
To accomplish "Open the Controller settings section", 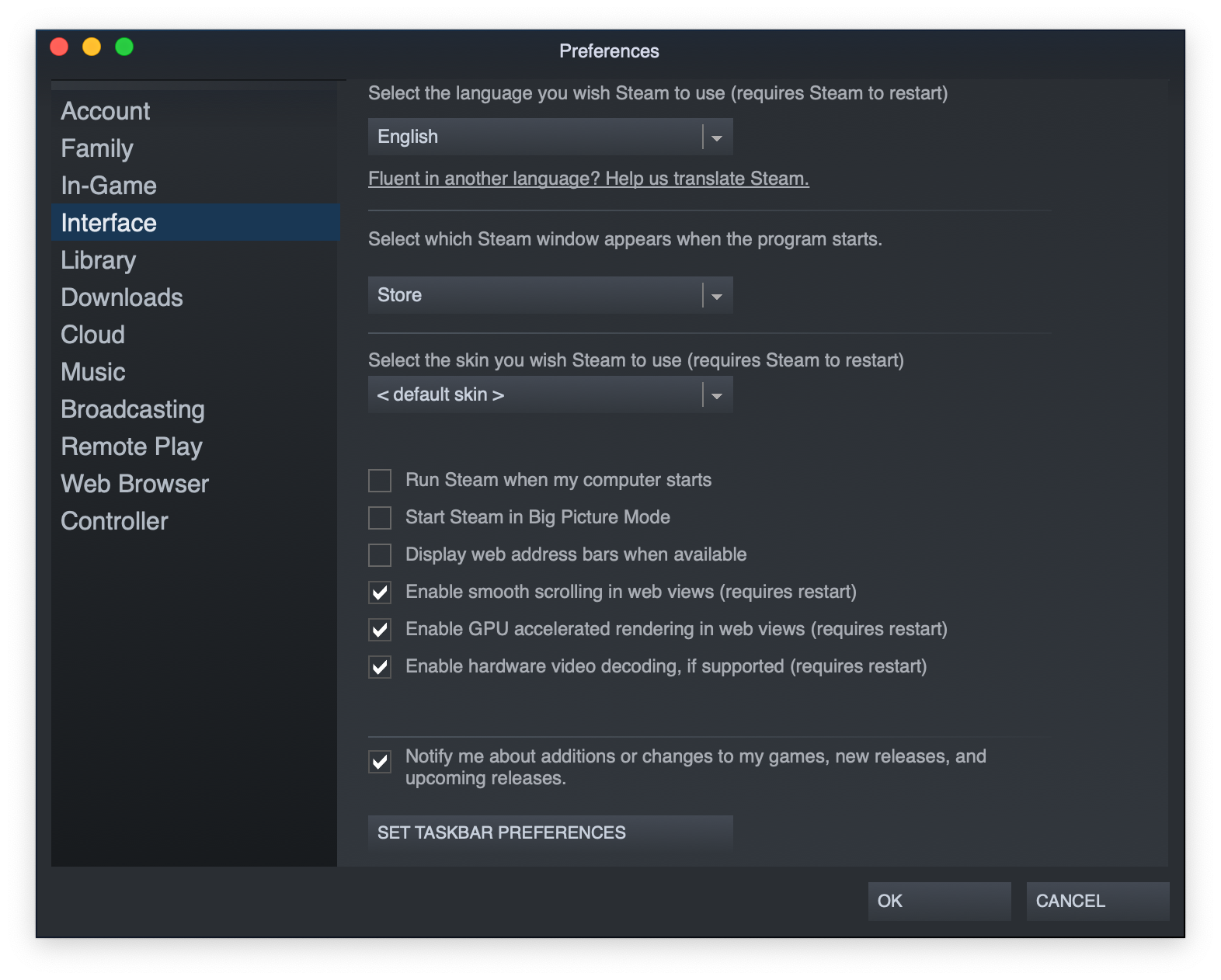I will pyautogui.click(x=113, y=521).
